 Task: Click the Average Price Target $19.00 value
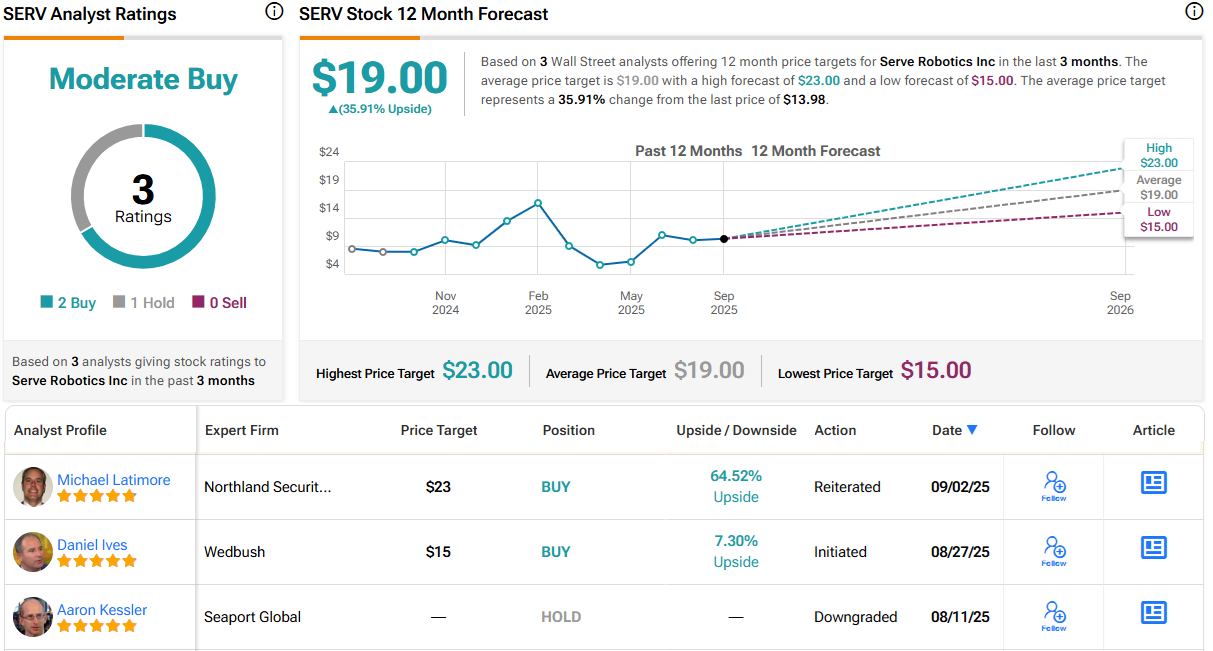point(709,370)
